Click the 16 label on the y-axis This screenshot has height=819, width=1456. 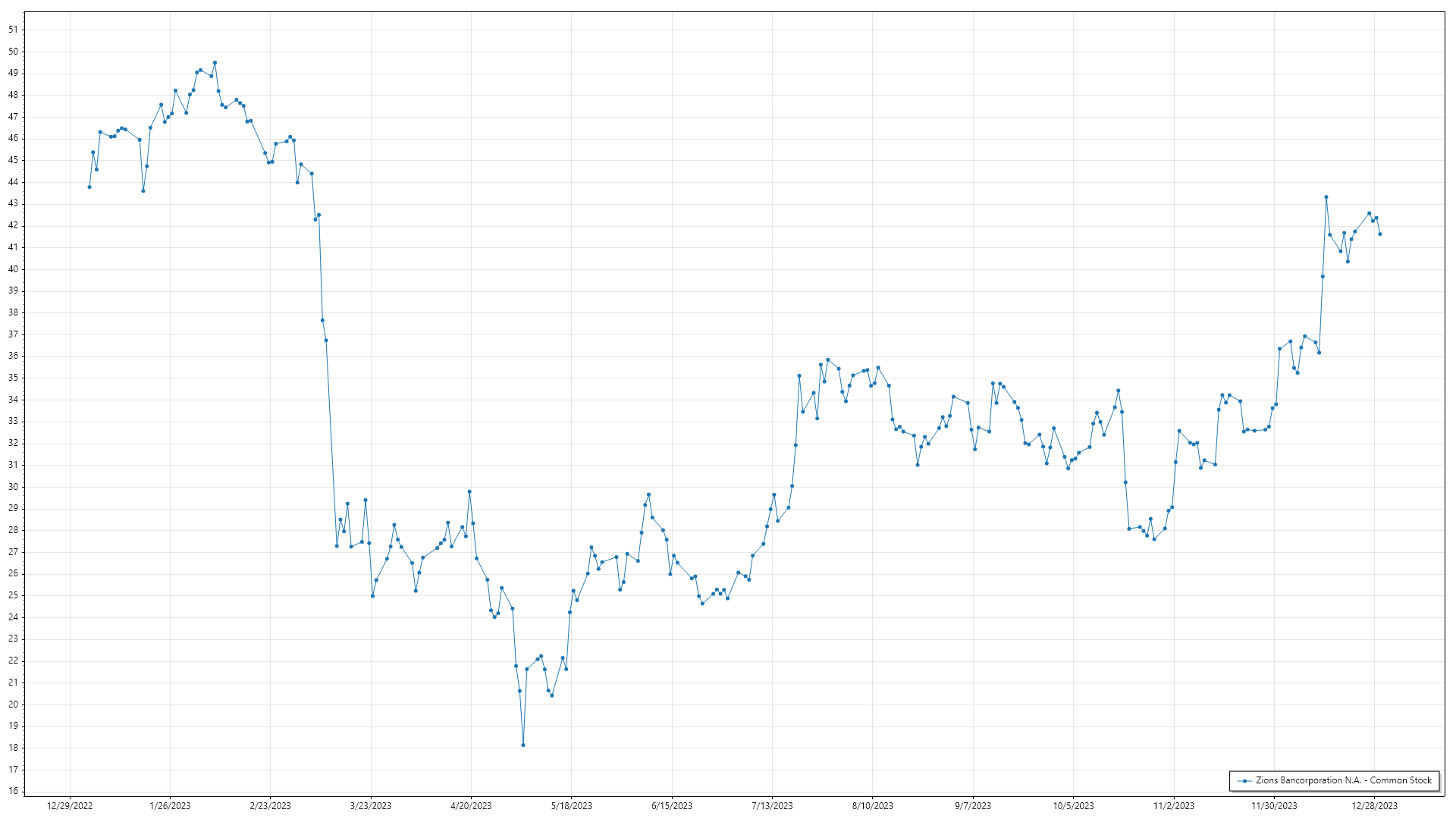[13, 791]
